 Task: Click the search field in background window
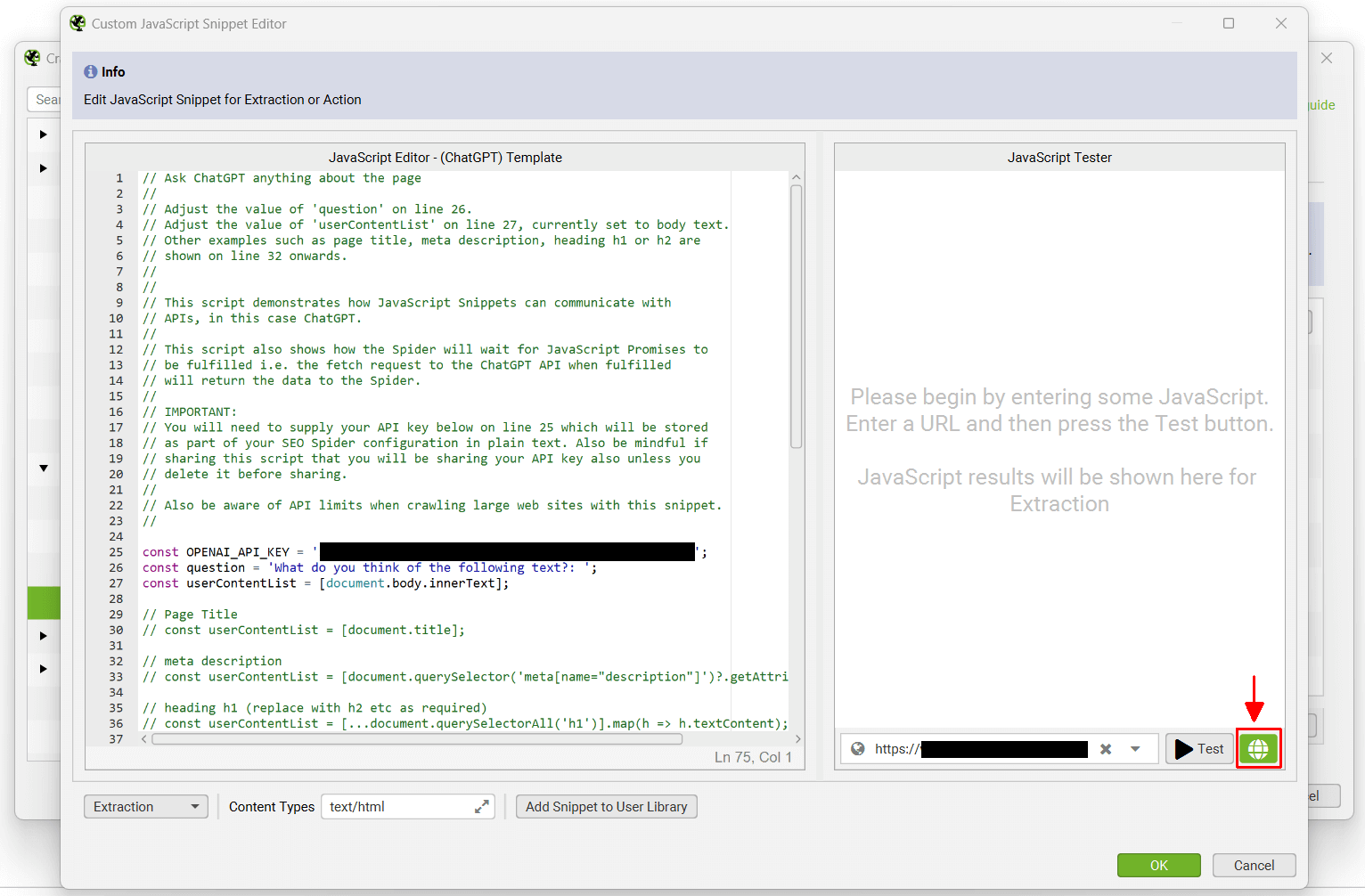(45, 99)
